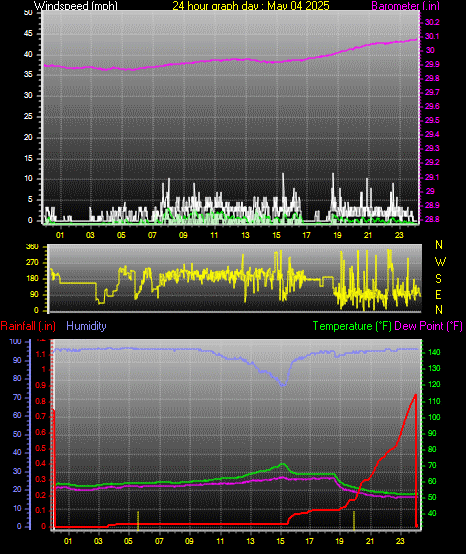
Task: Click the 270 value on wind direction axis
Action: click(32, 263)
